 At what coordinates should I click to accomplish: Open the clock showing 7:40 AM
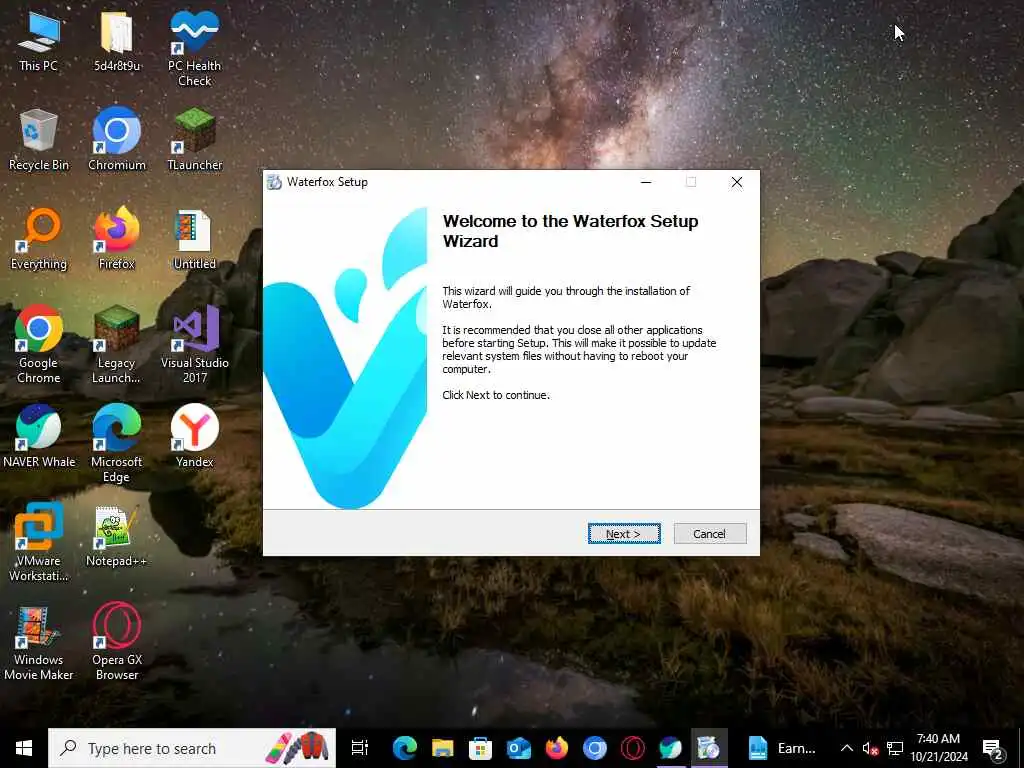coord(938,748)
